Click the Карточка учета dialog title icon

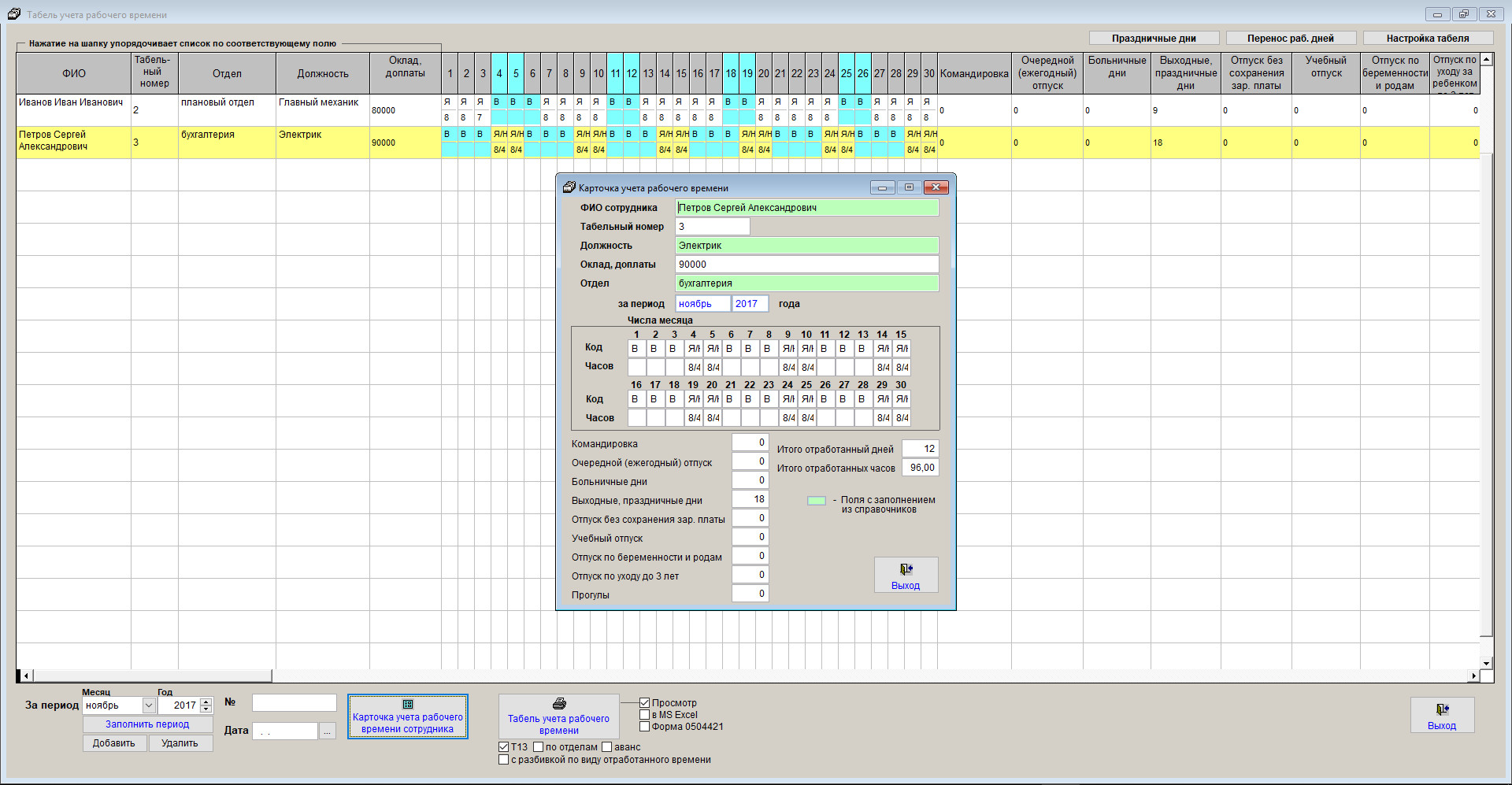[x=569, y=187]
